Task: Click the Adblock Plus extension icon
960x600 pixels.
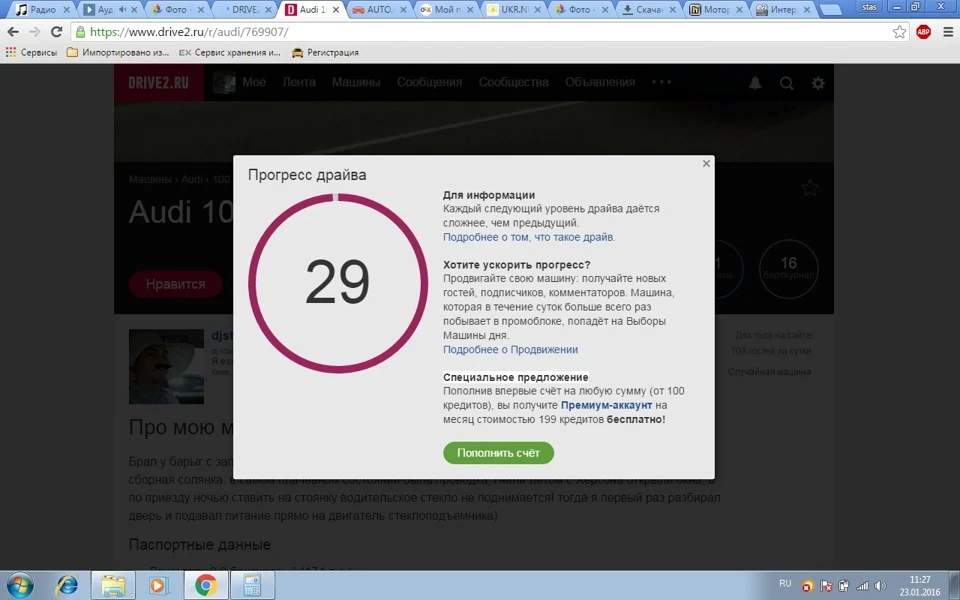Action: 923,32
